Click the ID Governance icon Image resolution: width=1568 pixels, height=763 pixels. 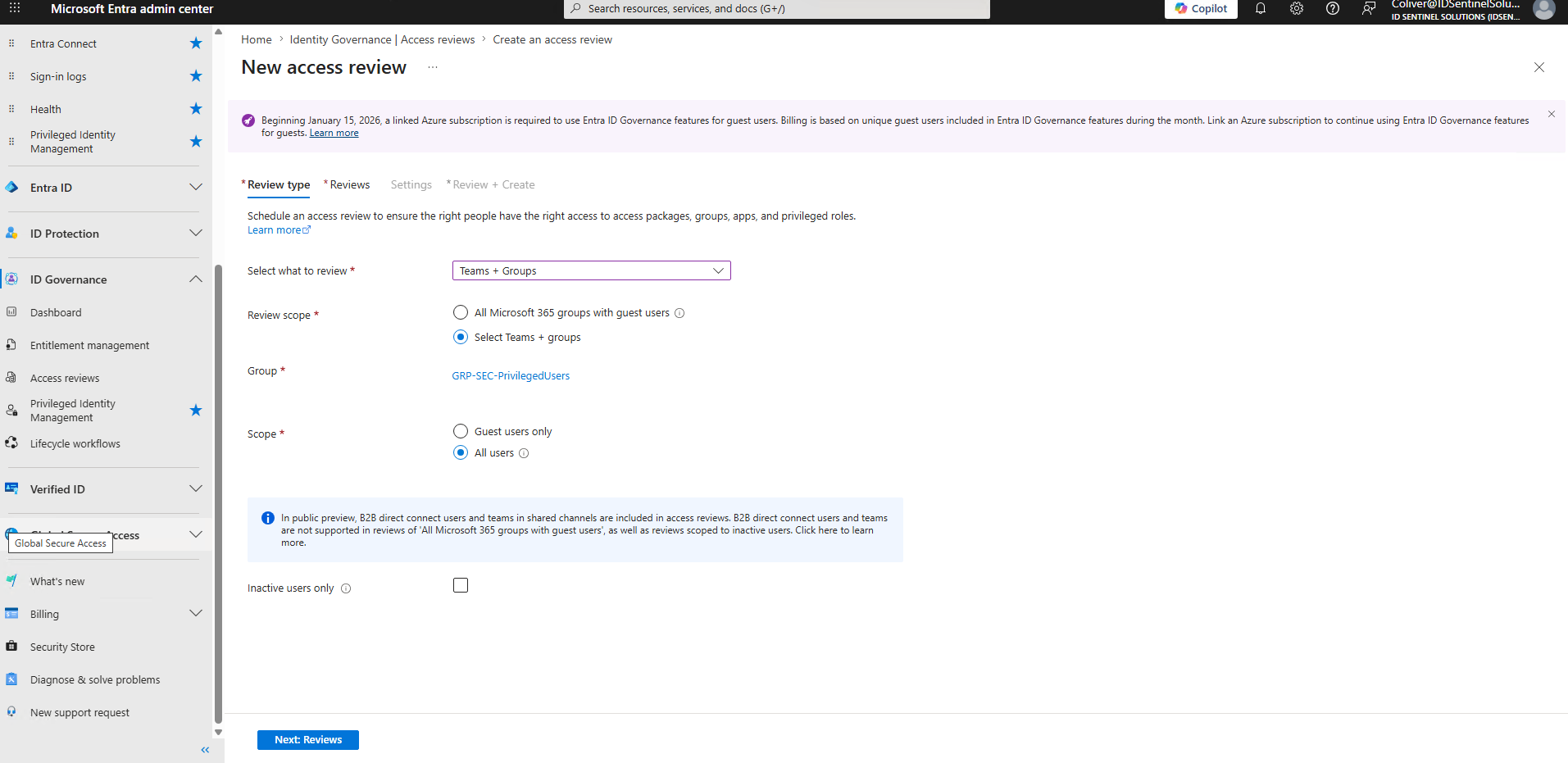click(x=11, y=279)
